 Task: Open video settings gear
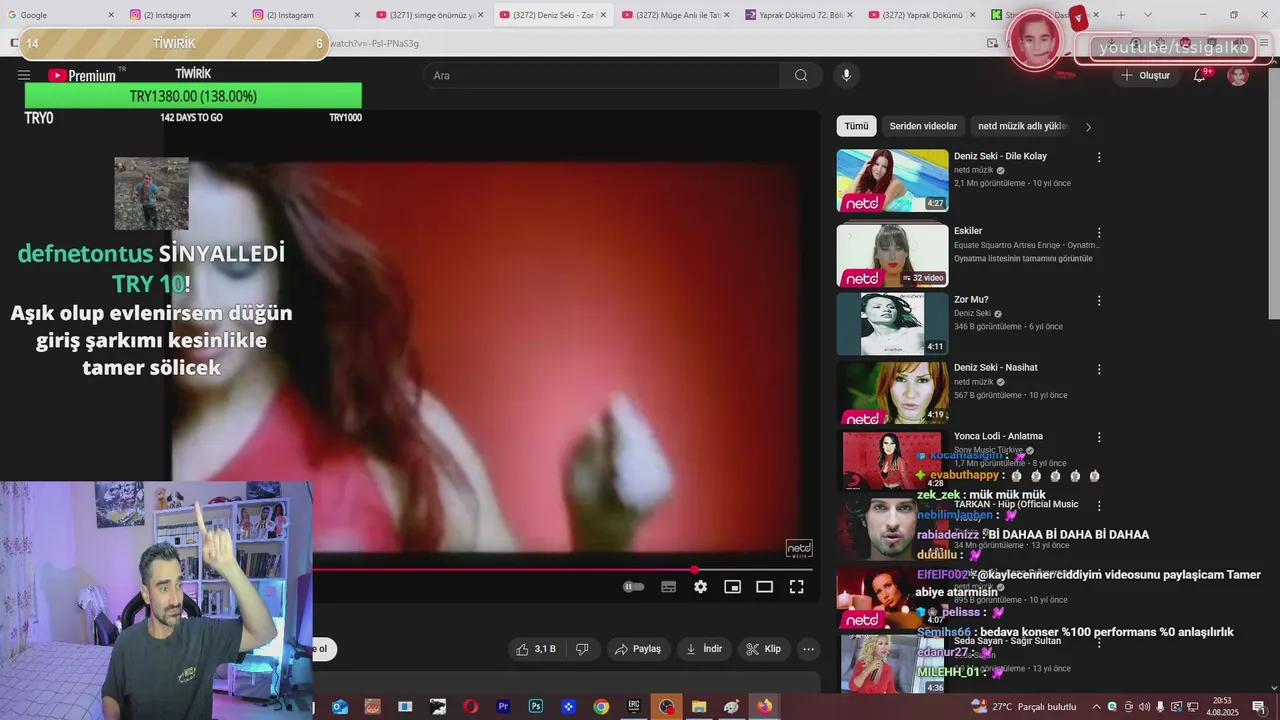coord(700,587)
